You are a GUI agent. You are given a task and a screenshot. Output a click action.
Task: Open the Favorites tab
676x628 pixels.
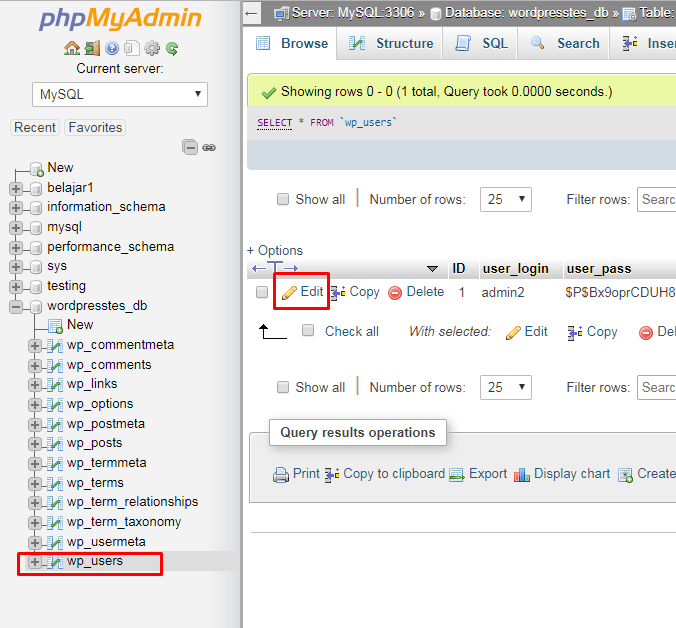pos(95,128)
